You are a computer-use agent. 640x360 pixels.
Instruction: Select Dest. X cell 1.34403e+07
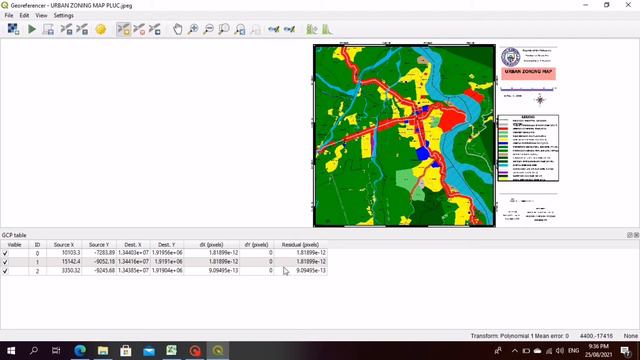133,253
